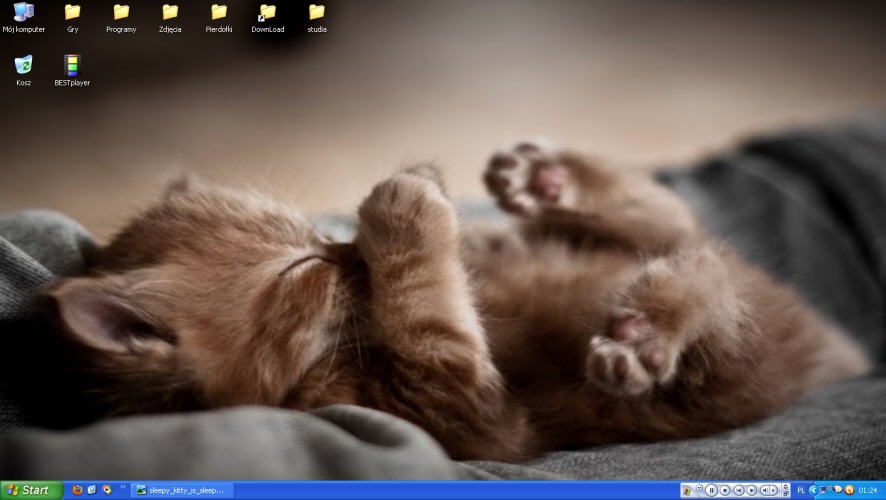This screenshot has height=500, width=886.
Task: Stop playback in media player toolbar
Action: [725, 490]
